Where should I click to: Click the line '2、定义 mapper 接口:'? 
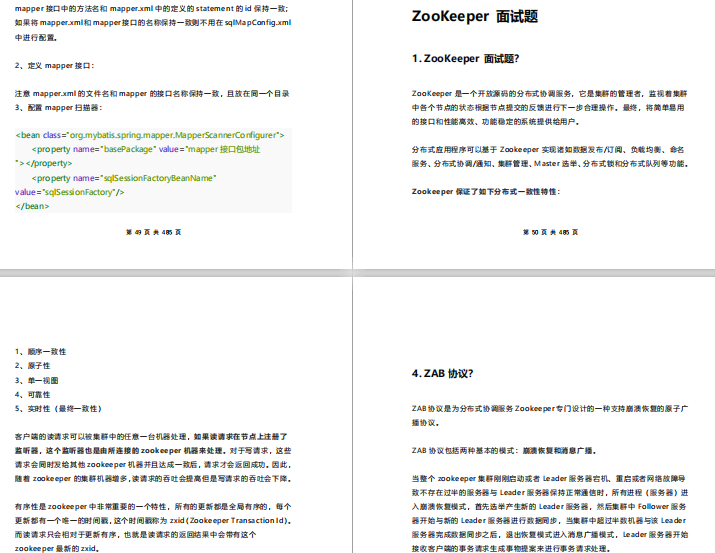pyautogui.click(x=54, y=66)
